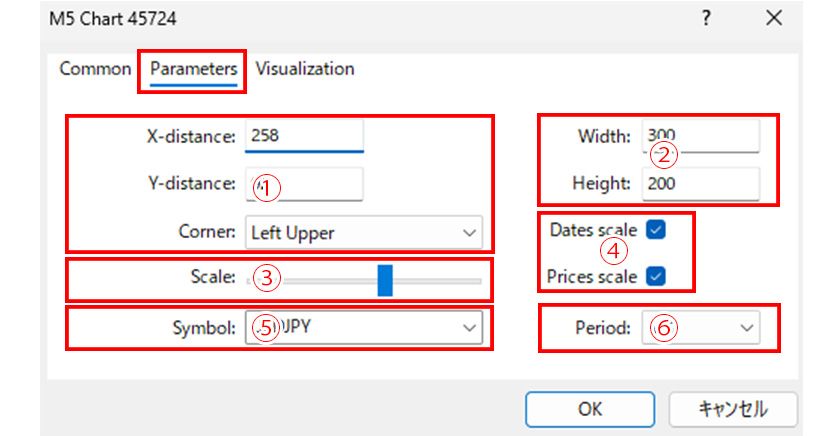Switch to the Common tab
Image resolution: width=840 pixels, height=436 pixels.
point(95,69)
